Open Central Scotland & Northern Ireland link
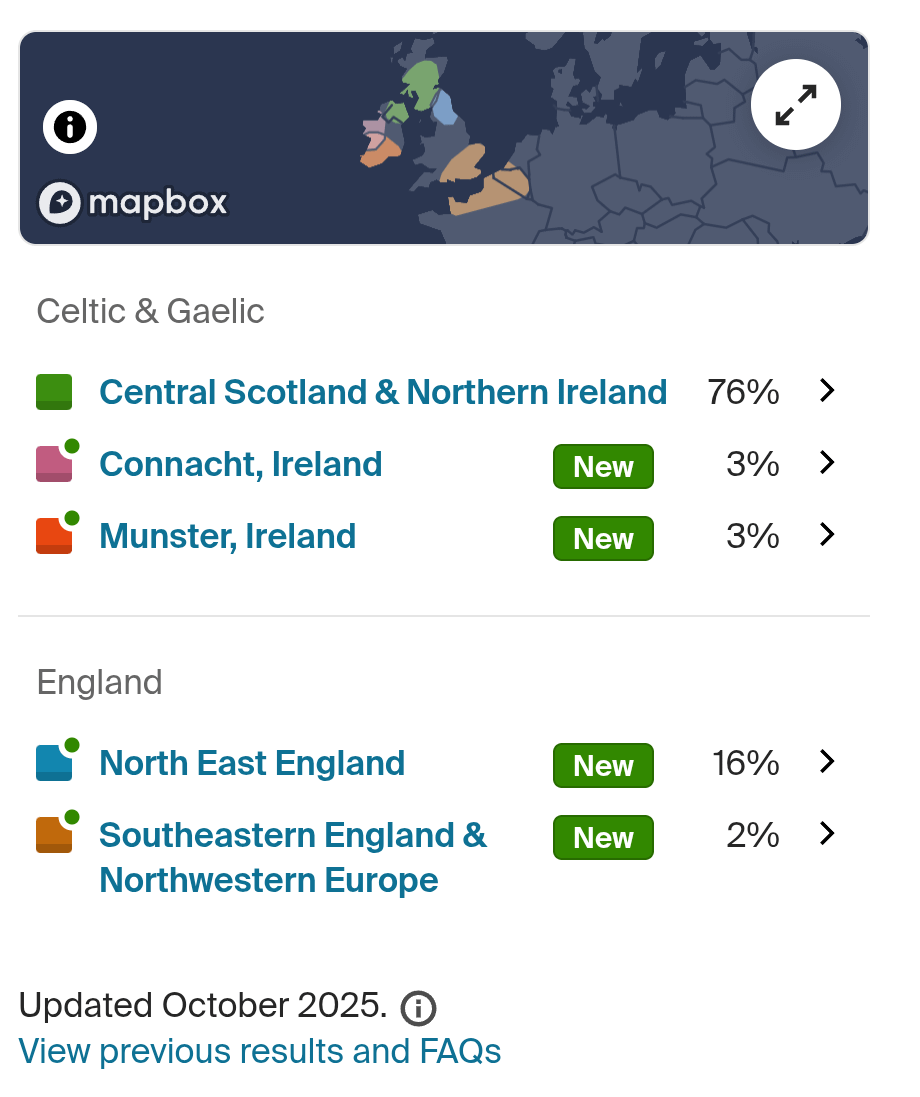 [383, 392]
